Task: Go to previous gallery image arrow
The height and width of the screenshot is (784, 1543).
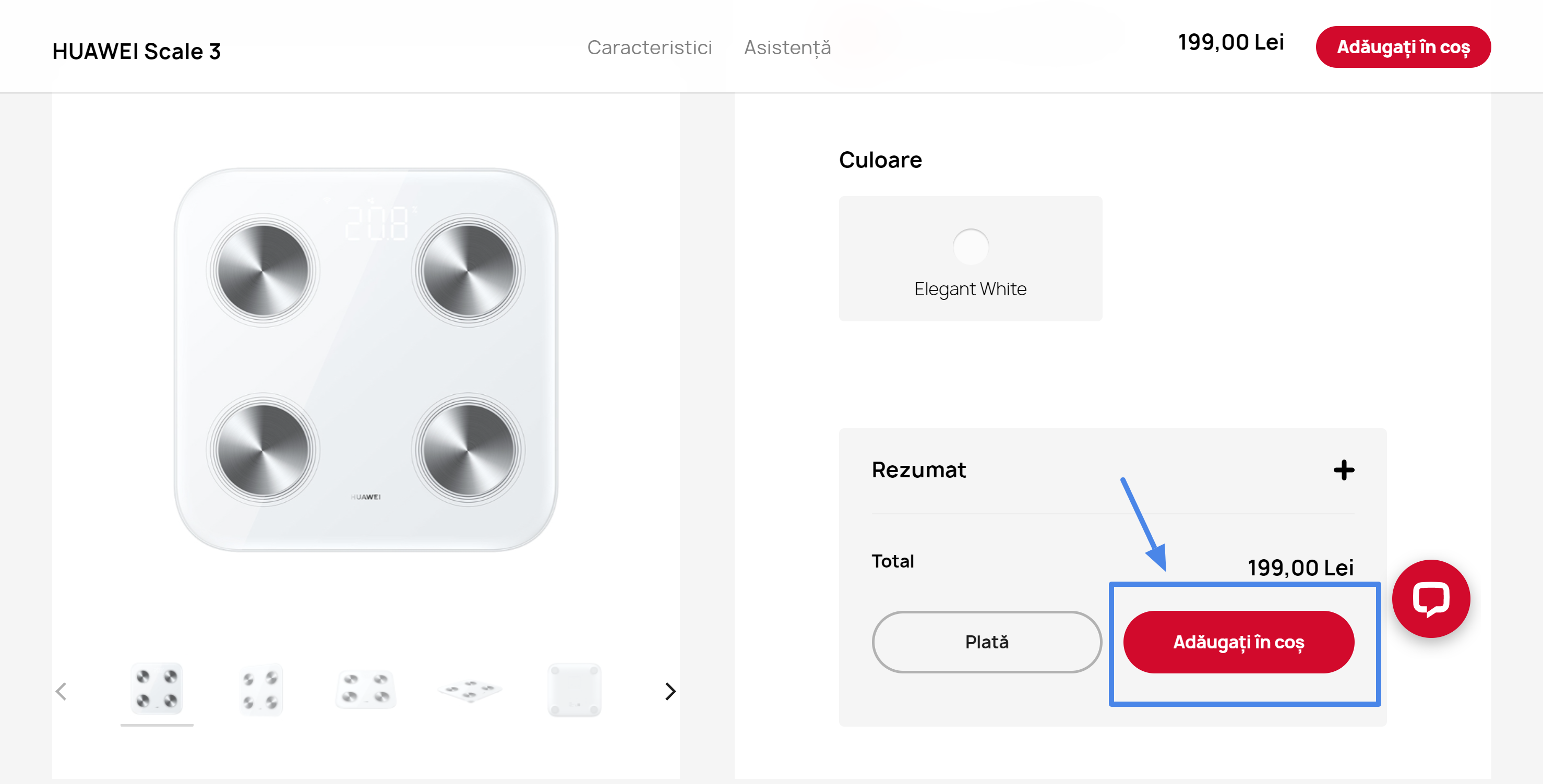Action: [x=61, y=691]
